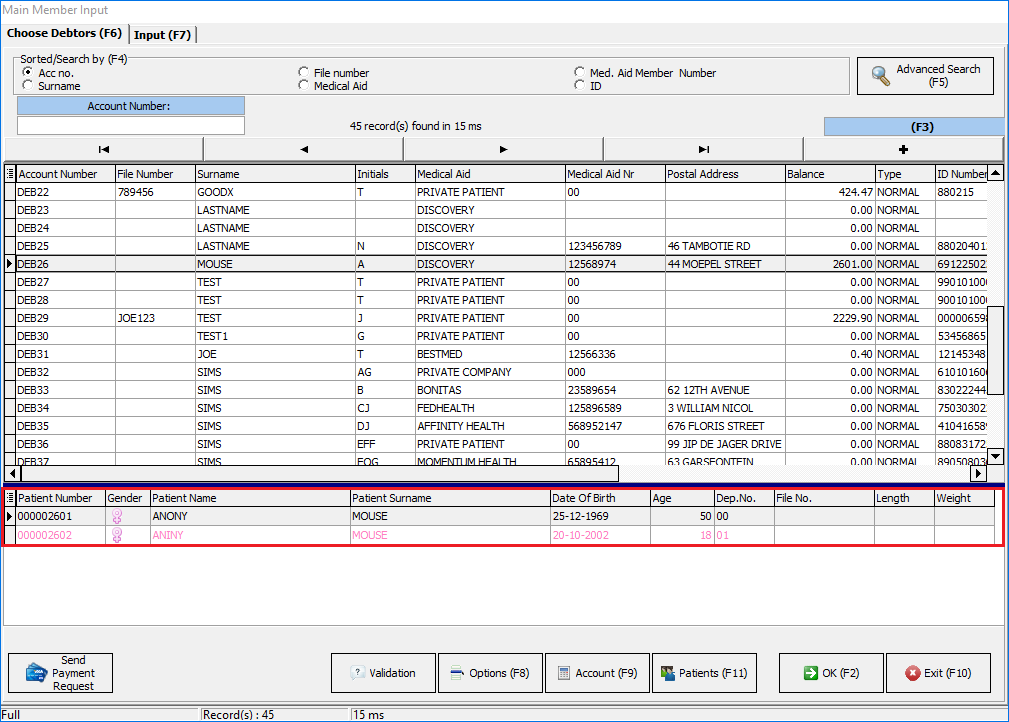1009x722 pixels.
Task: Jump to first record navigation arrow
Action: click(x=104, y=149)
